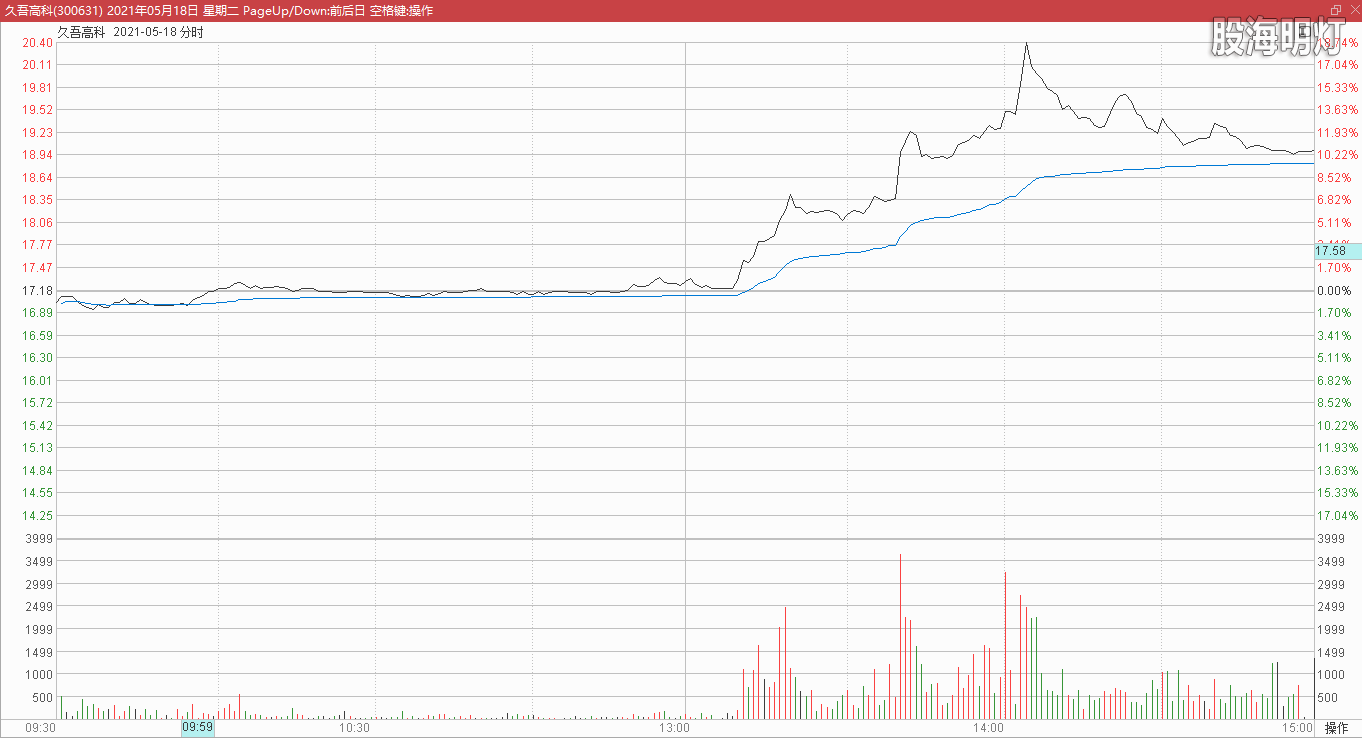Click the 17.18 baseline price label

(38, 290)
